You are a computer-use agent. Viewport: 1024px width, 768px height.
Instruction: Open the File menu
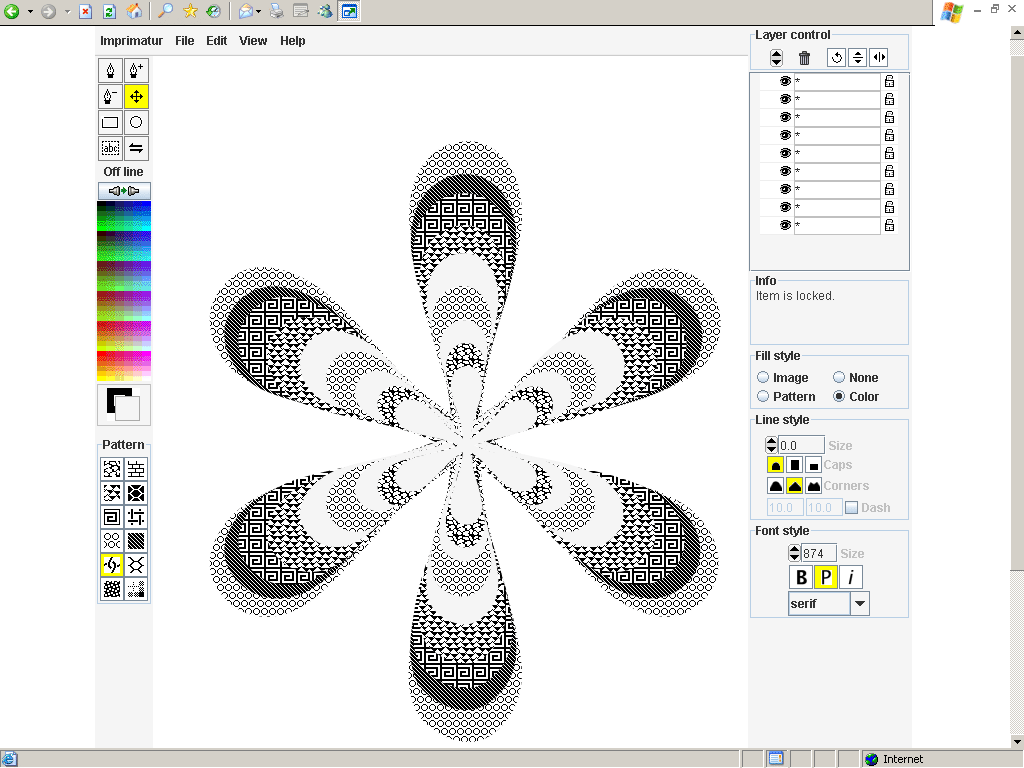tap(184, 41)
